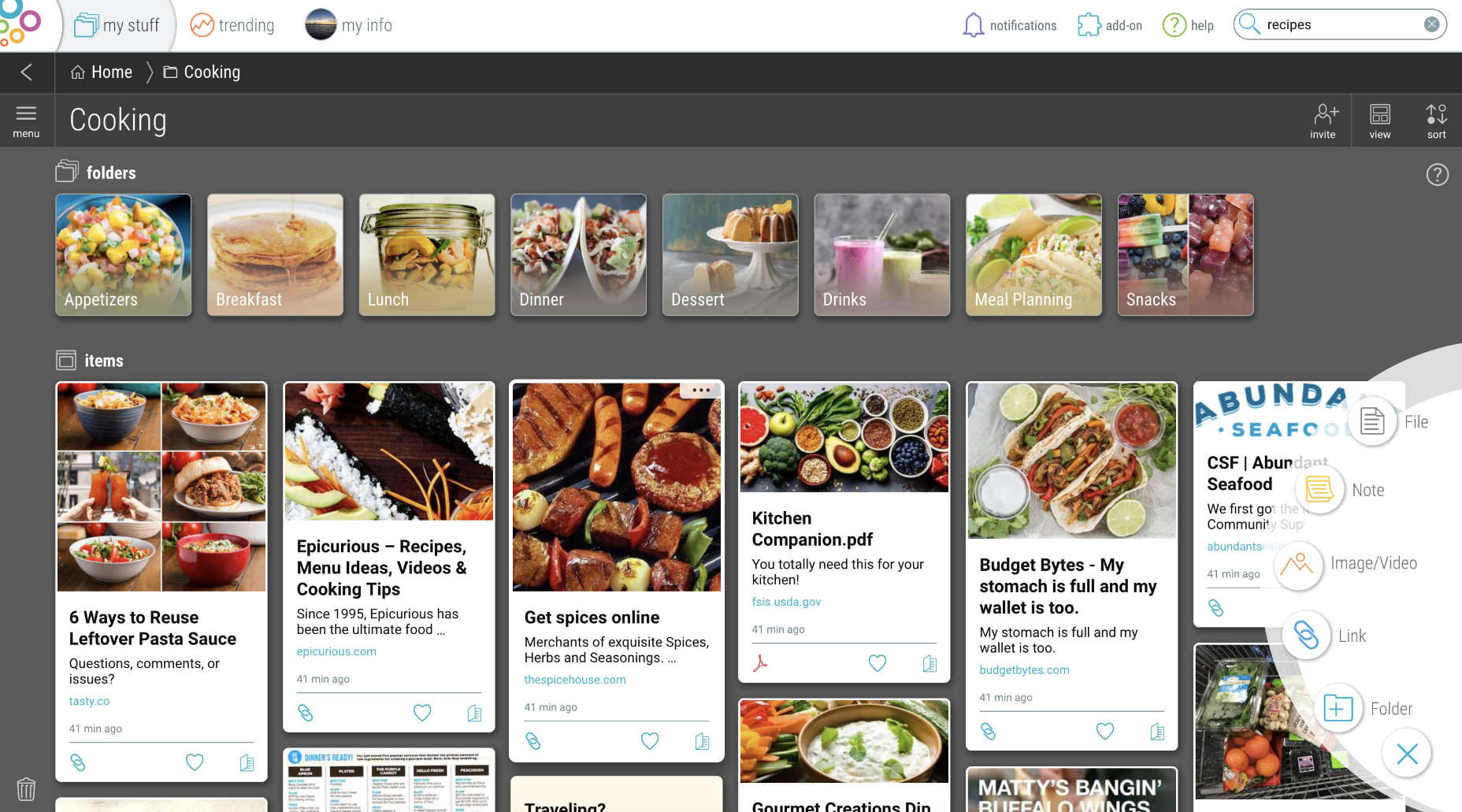Open the copy icon on the Epicurious card
The image size is (1462, 812).
click(474, 713)
